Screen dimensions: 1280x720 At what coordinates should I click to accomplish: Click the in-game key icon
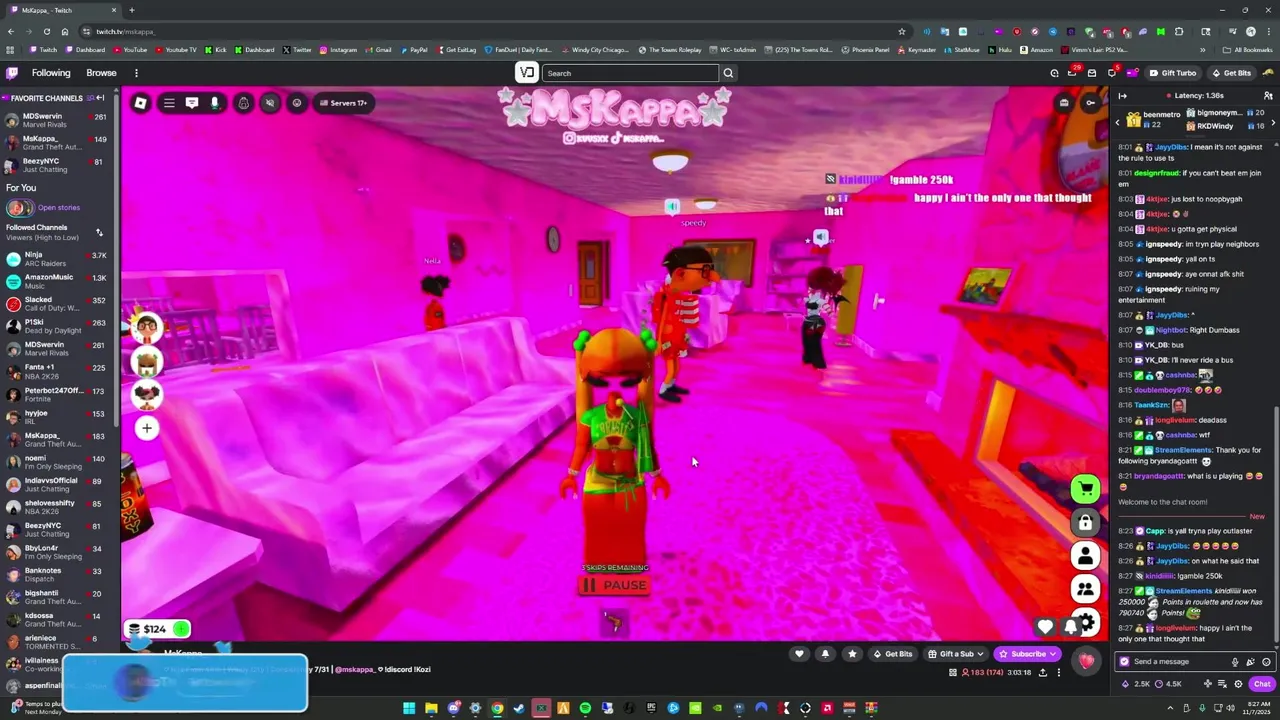coord(1090,103)
